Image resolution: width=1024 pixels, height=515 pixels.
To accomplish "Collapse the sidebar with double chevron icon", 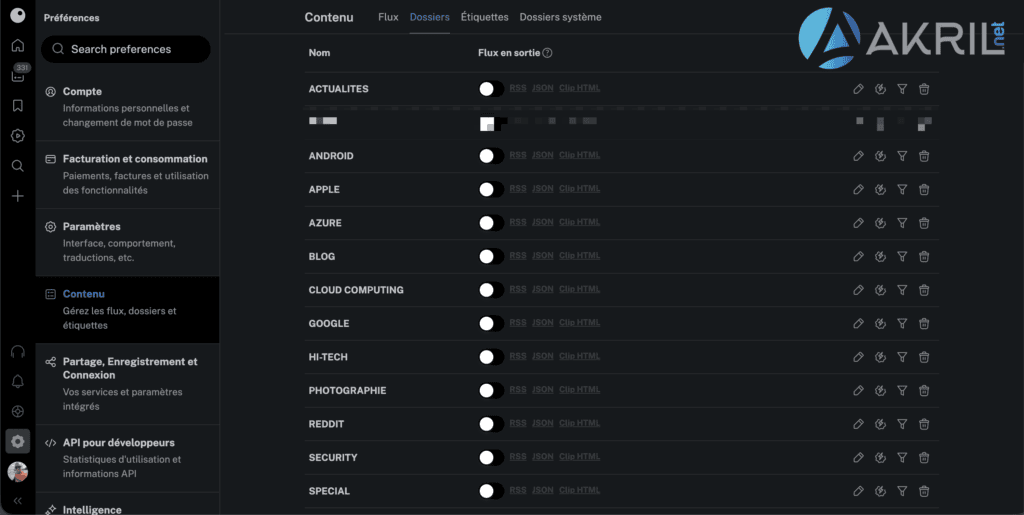I will click(18, 501).
